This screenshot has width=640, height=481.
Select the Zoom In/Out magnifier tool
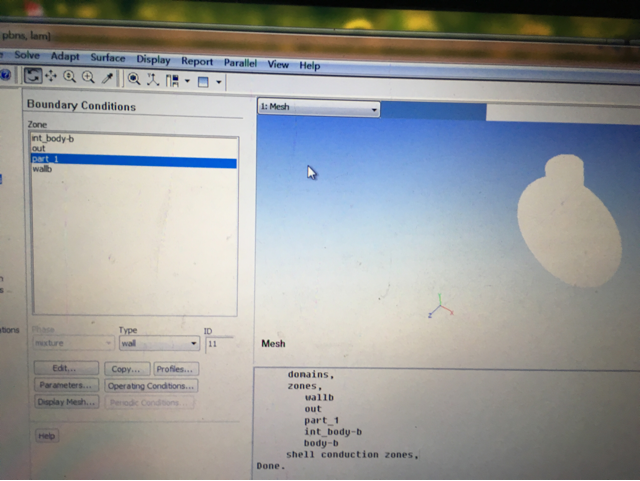(x=69, y=76)
